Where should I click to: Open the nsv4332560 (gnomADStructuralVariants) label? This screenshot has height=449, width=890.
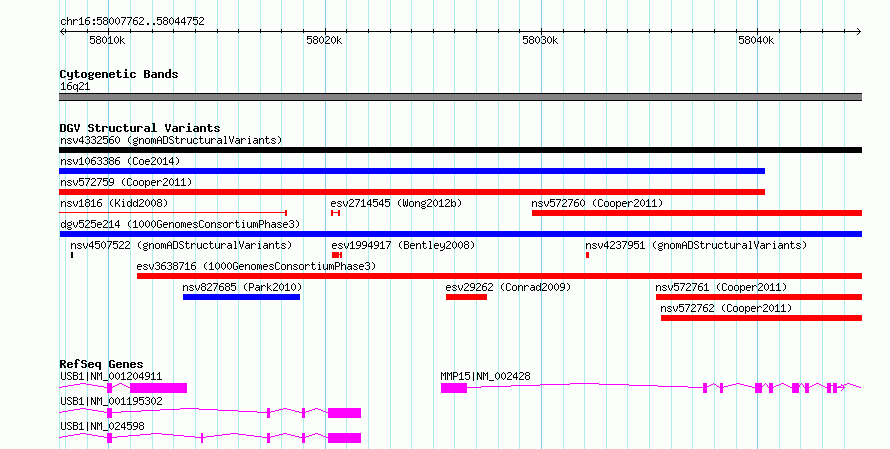pos(171,140)
